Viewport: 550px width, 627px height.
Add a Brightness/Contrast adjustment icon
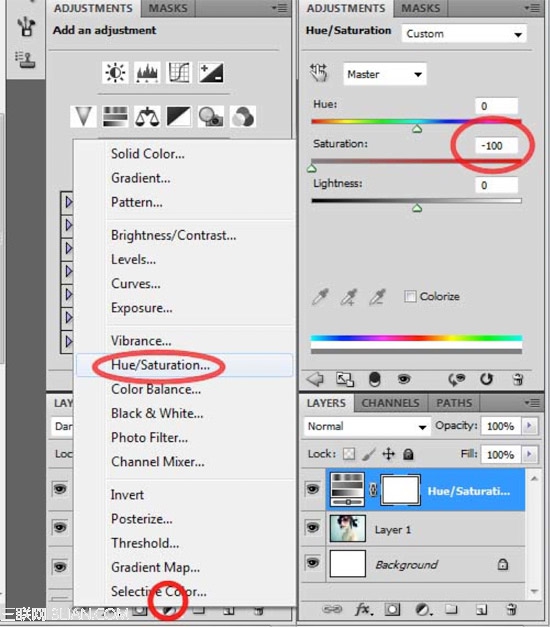point(115,72)
